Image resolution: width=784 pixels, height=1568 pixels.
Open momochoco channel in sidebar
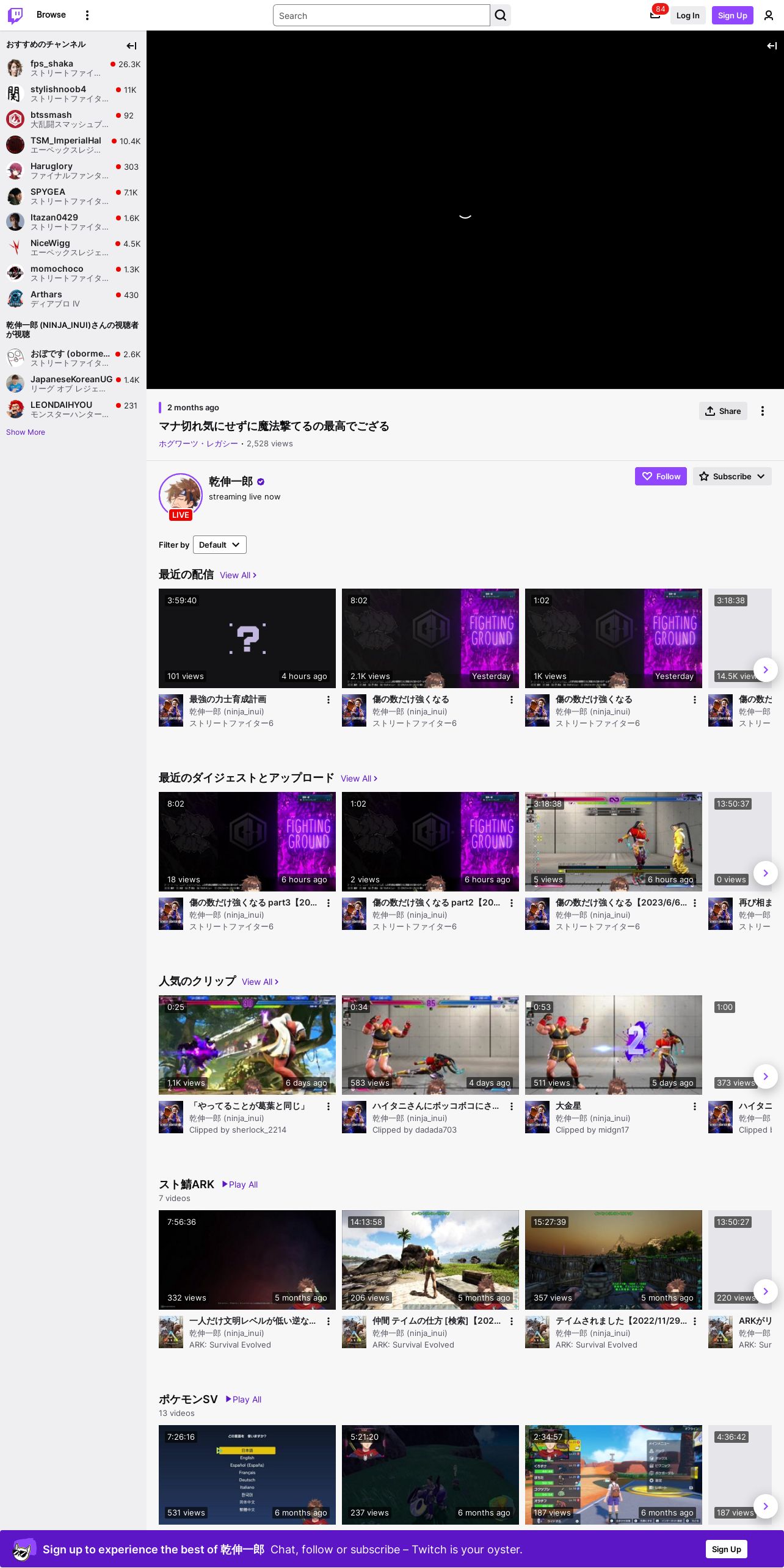pos(73,273)
